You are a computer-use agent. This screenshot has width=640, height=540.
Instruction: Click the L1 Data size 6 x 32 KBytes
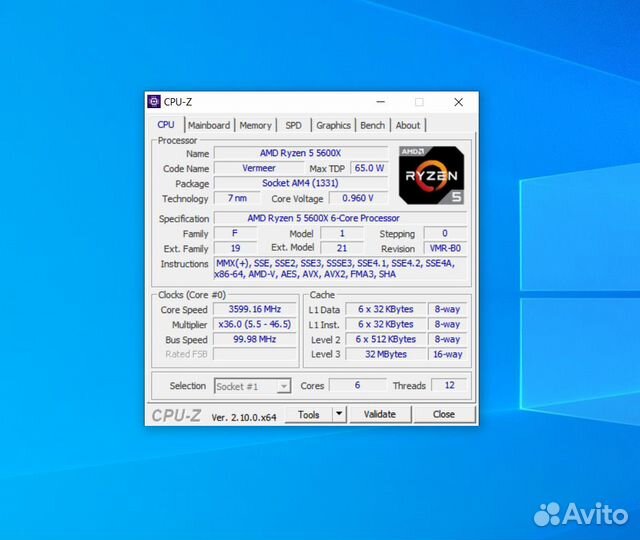click(x=386, y=309)
